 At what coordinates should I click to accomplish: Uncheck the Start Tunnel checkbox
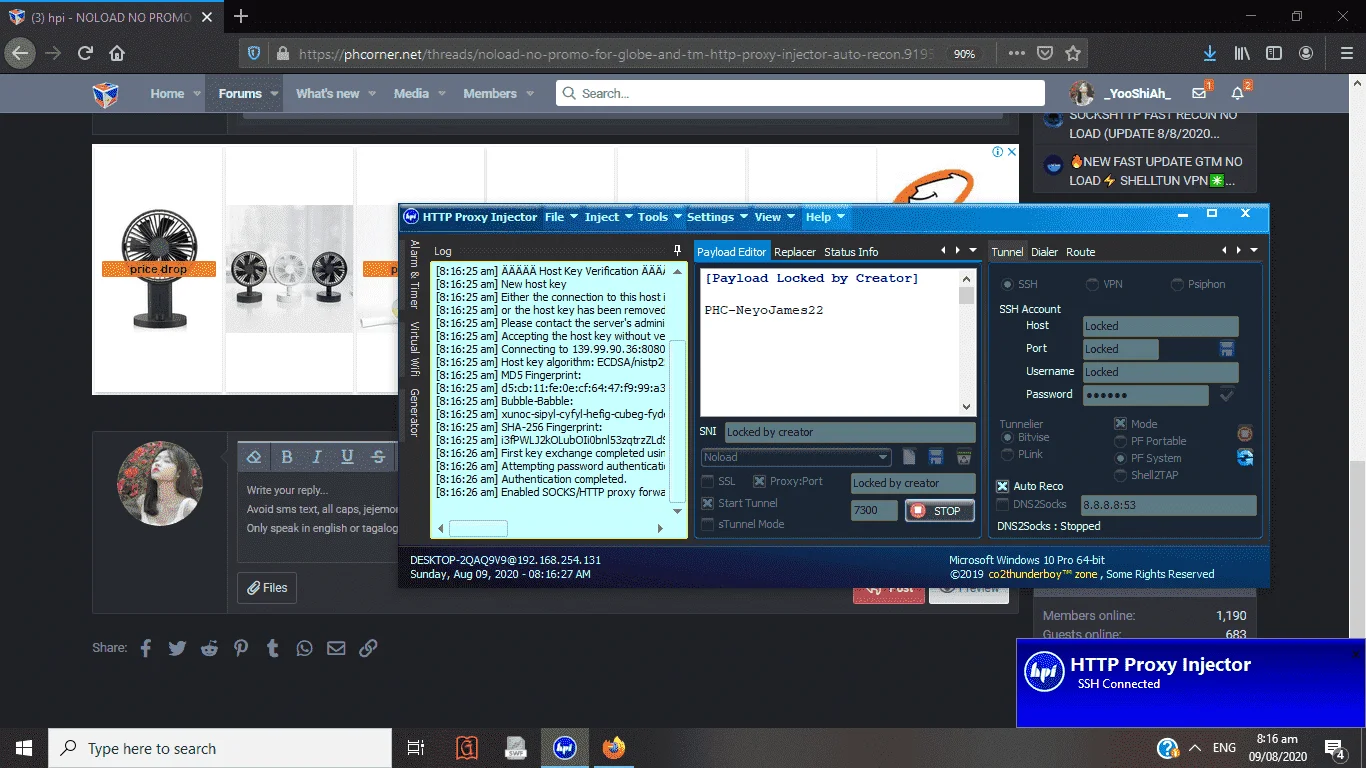[708, 504]
